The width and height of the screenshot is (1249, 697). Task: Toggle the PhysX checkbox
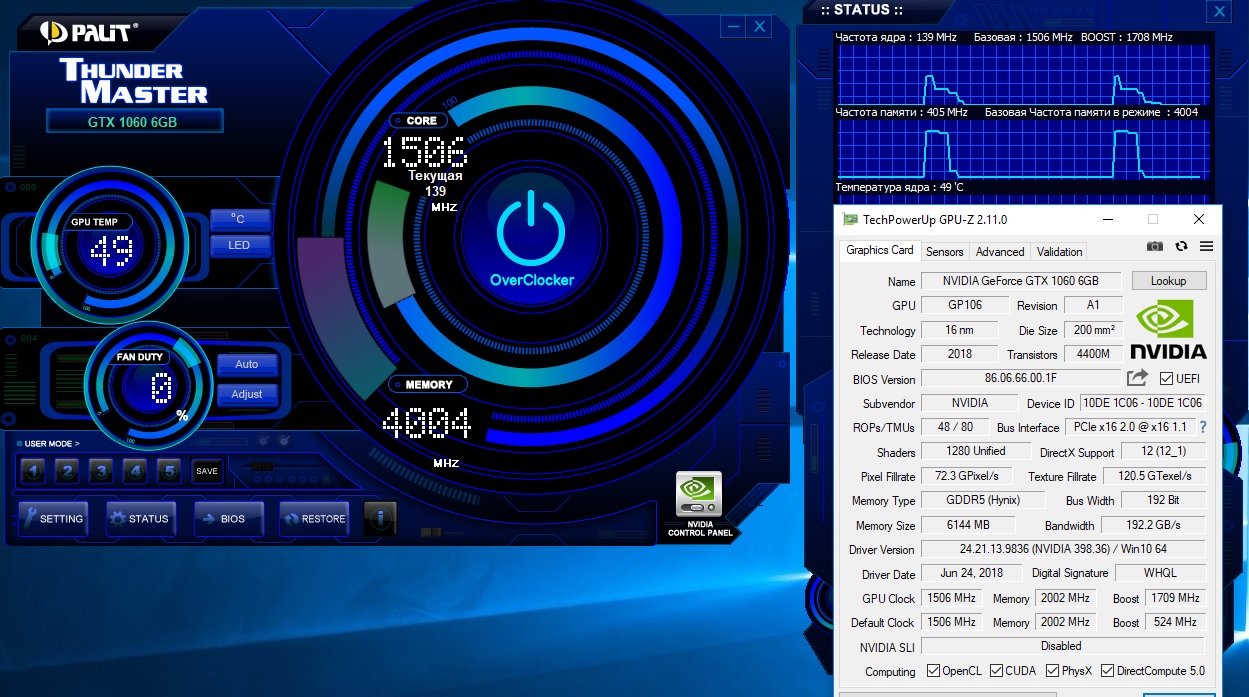pyautogui.click(x=1052, y=671)
